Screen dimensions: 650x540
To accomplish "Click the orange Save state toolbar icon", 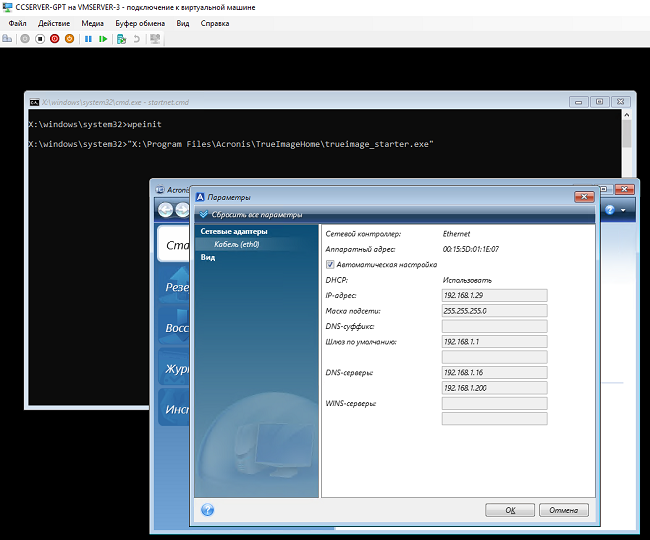I will click(x=70, y=39).
